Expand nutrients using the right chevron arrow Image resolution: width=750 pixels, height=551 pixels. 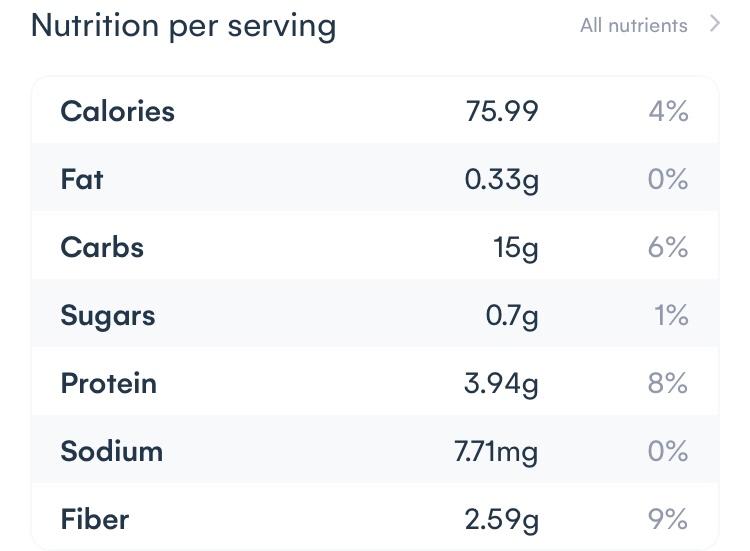(714, 24)
